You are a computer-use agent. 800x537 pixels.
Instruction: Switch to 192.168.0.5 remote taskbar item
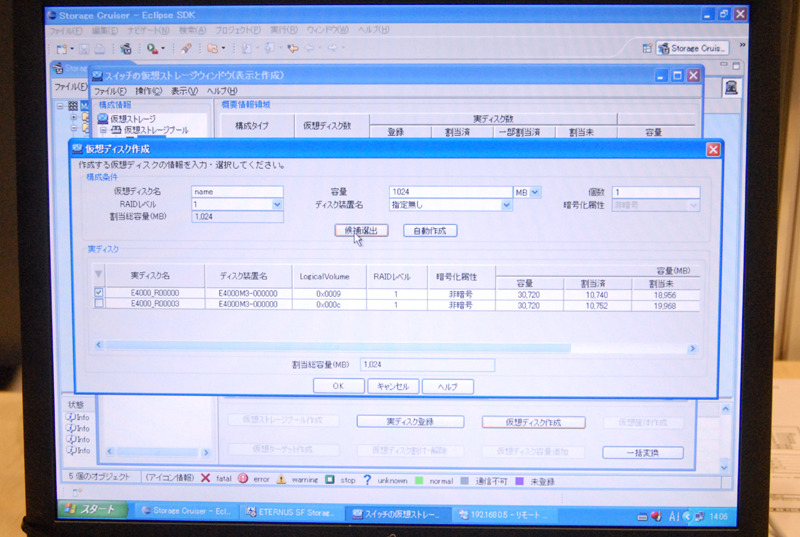[x=504, y=515]
